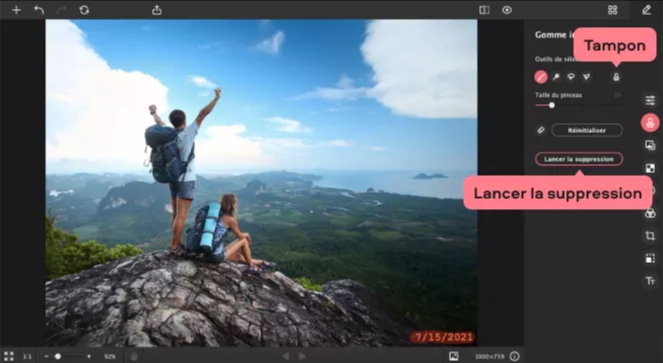Open the export/share menu
This screenshot has width=663, height=363.
[157, 10]
